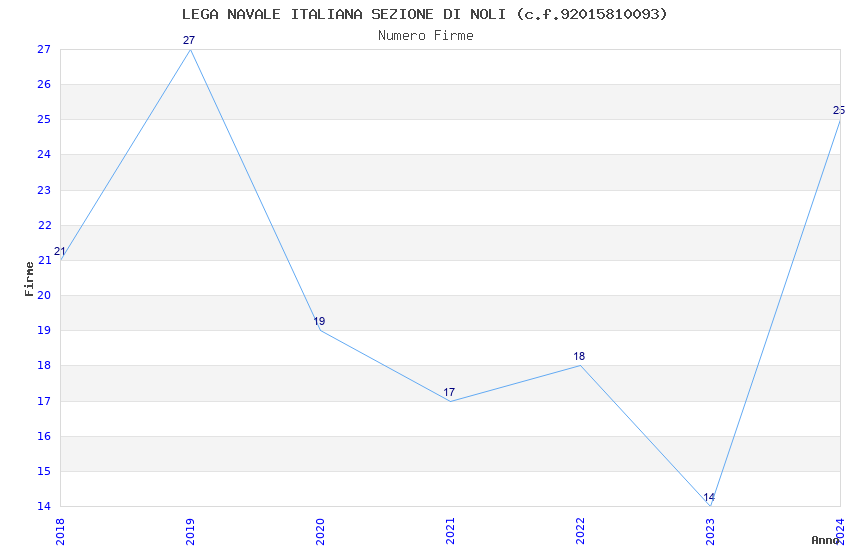Image resolution: width=850 pixels, height=550 pixels.
Task: Click the y-axis tick value 17
Action: [x=44, y=402]
